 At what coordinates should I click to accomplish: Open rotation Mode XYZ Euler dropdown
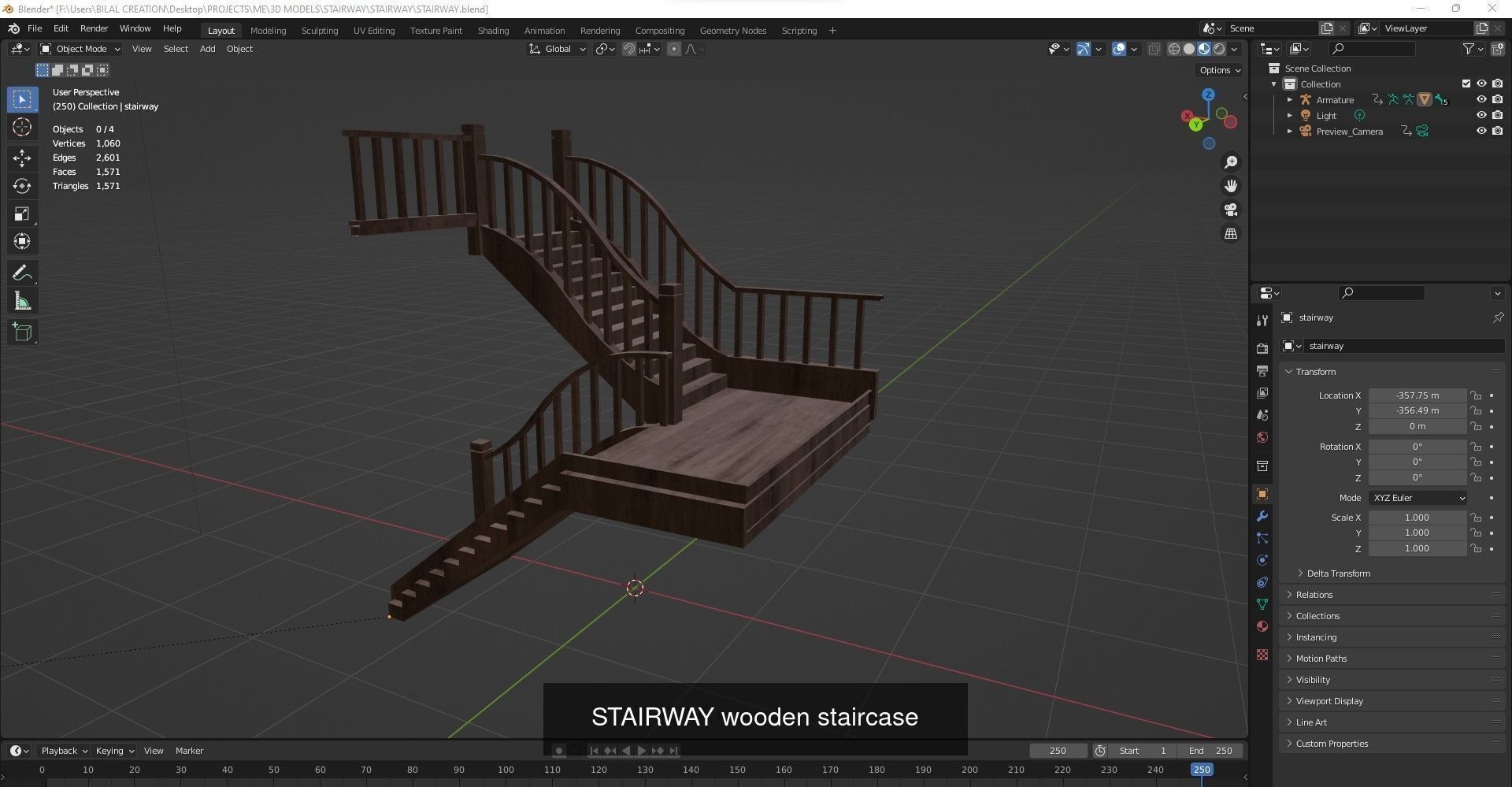(x=1418, y=498)
